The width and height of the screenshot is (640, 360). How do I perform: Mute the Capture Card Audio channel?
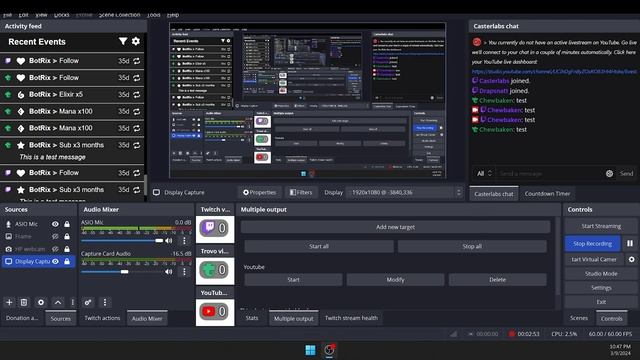point(169,271)
